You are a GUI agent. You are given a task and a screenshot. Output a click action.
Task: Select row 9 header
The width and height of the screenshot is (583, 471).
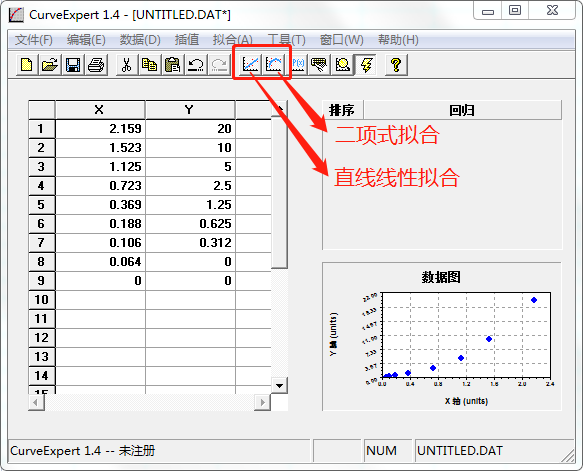tap(42, 281)
